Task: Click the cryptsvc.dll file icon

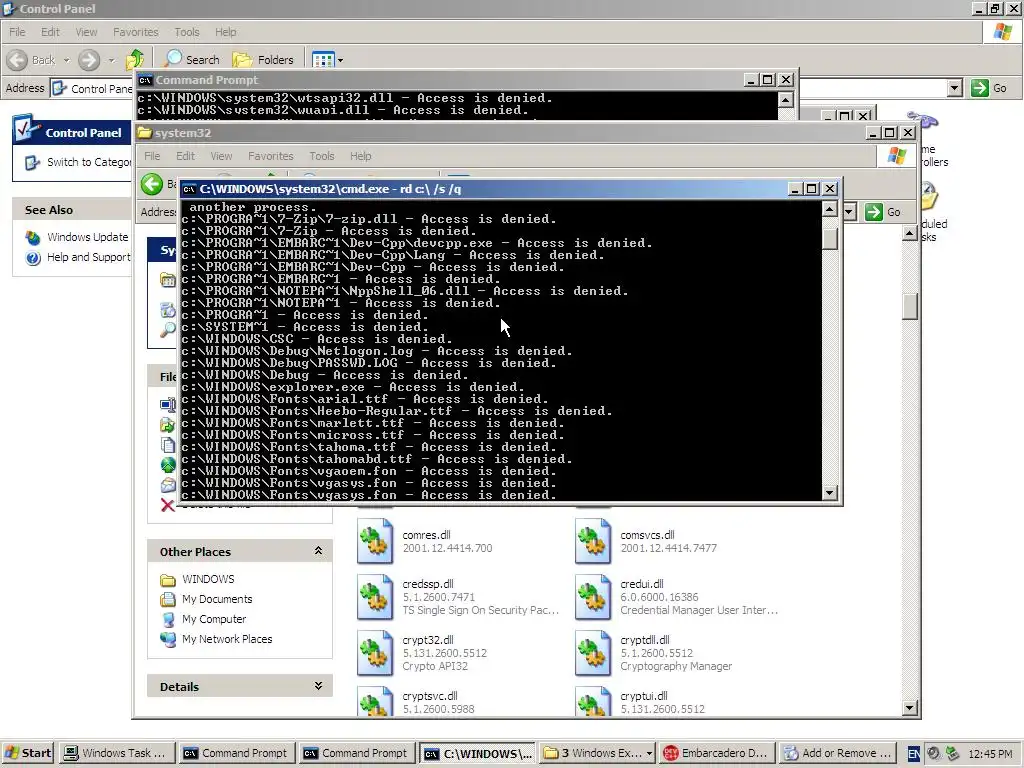Action: pyautogui.click(x=376, y=701)
